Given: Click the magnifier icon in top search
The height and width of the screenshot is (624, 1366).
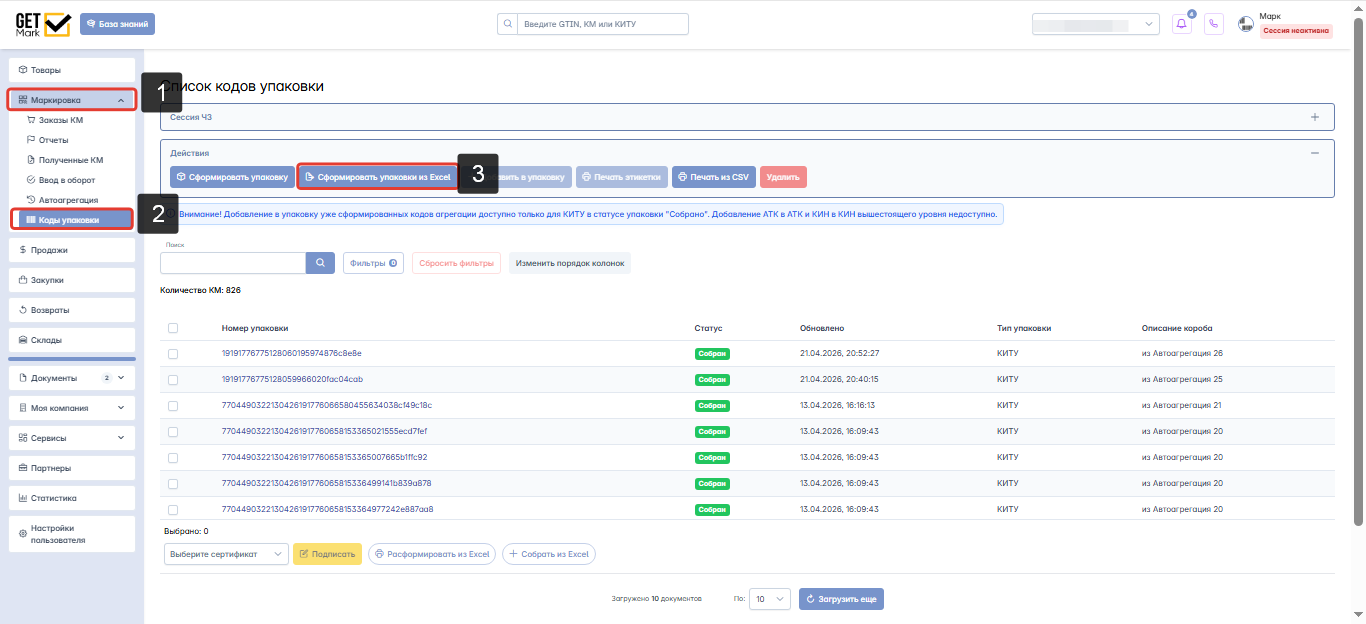Looking at the screenshot, I should click(507, 24).
